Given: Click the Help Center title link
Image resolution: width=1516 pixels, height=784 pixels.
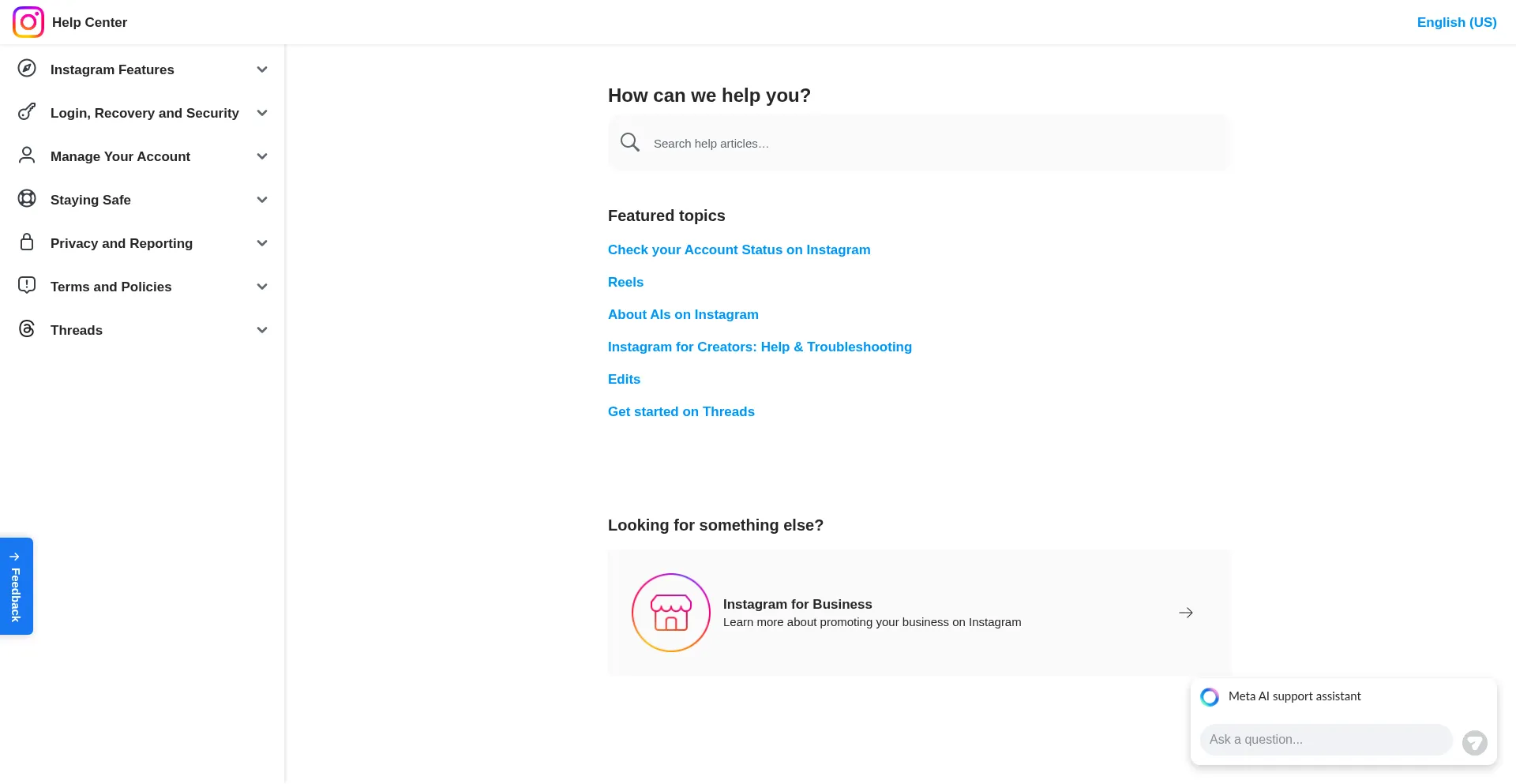Looking at the screenshot, I should [x=89, y=22].
